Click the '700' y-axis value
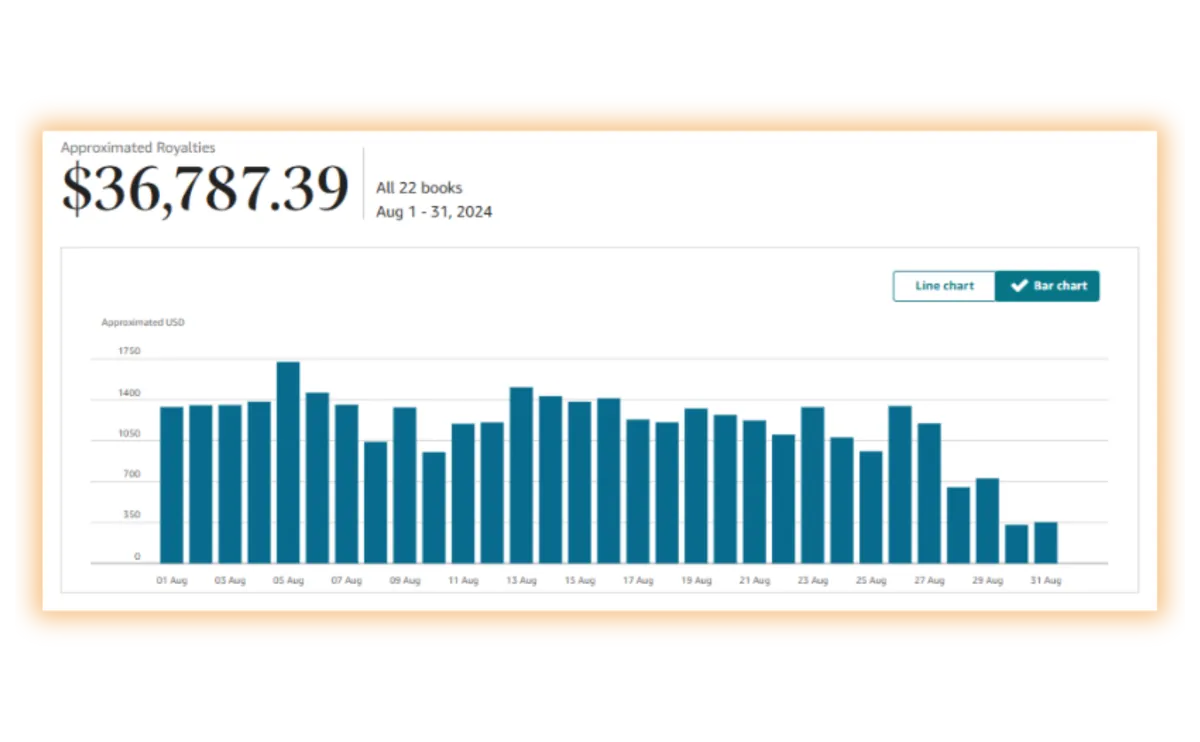The image size is (1200, 742). tap(132, 476)
